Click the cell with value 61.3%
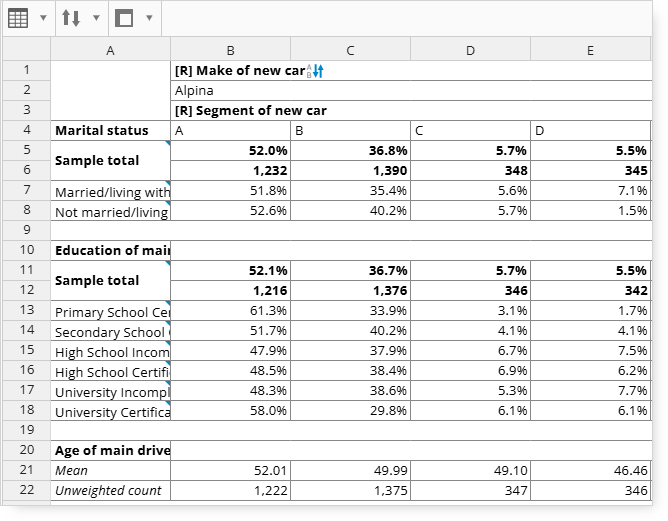 point(230,311)
